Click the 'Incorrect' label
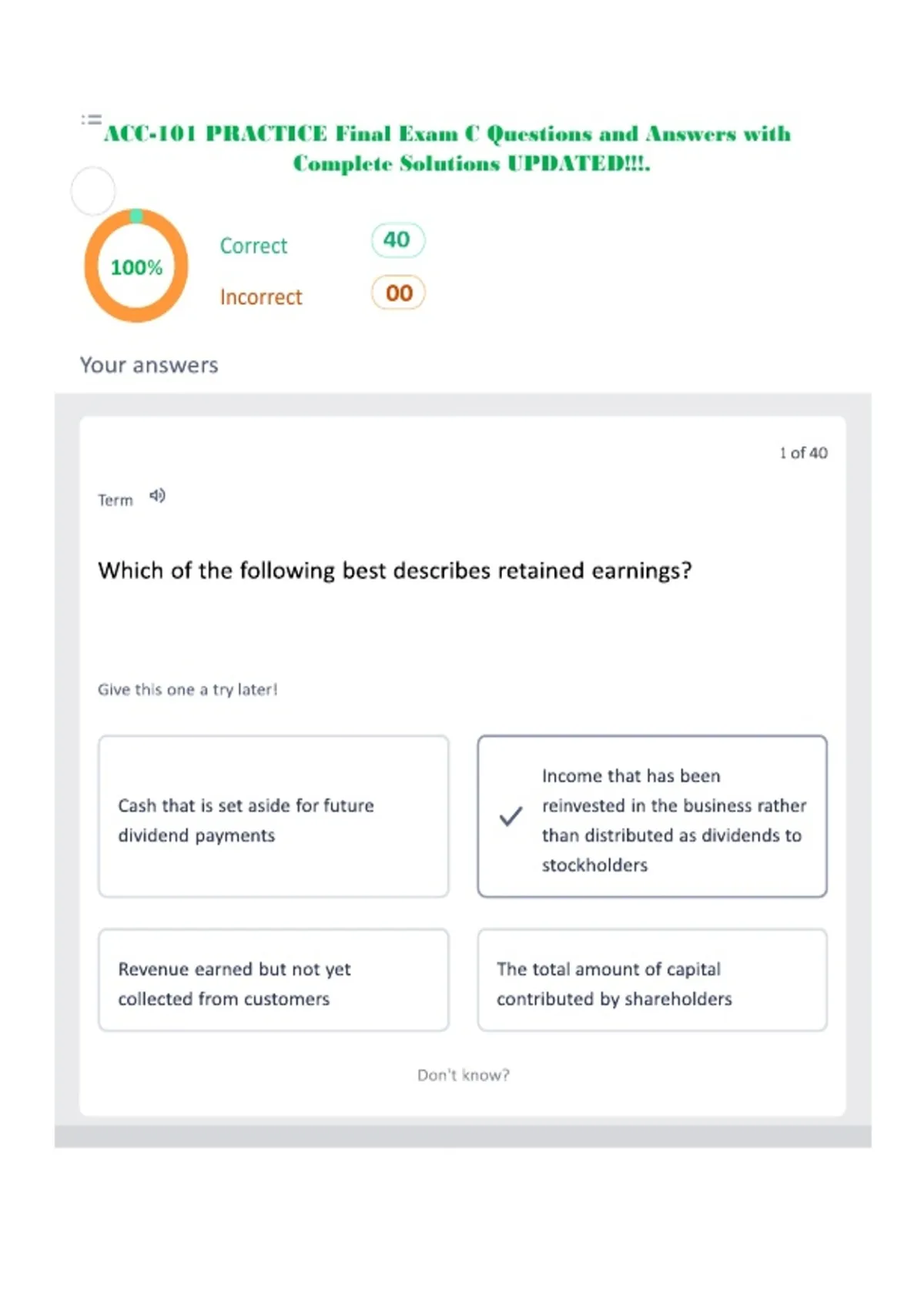 (261, 297)
